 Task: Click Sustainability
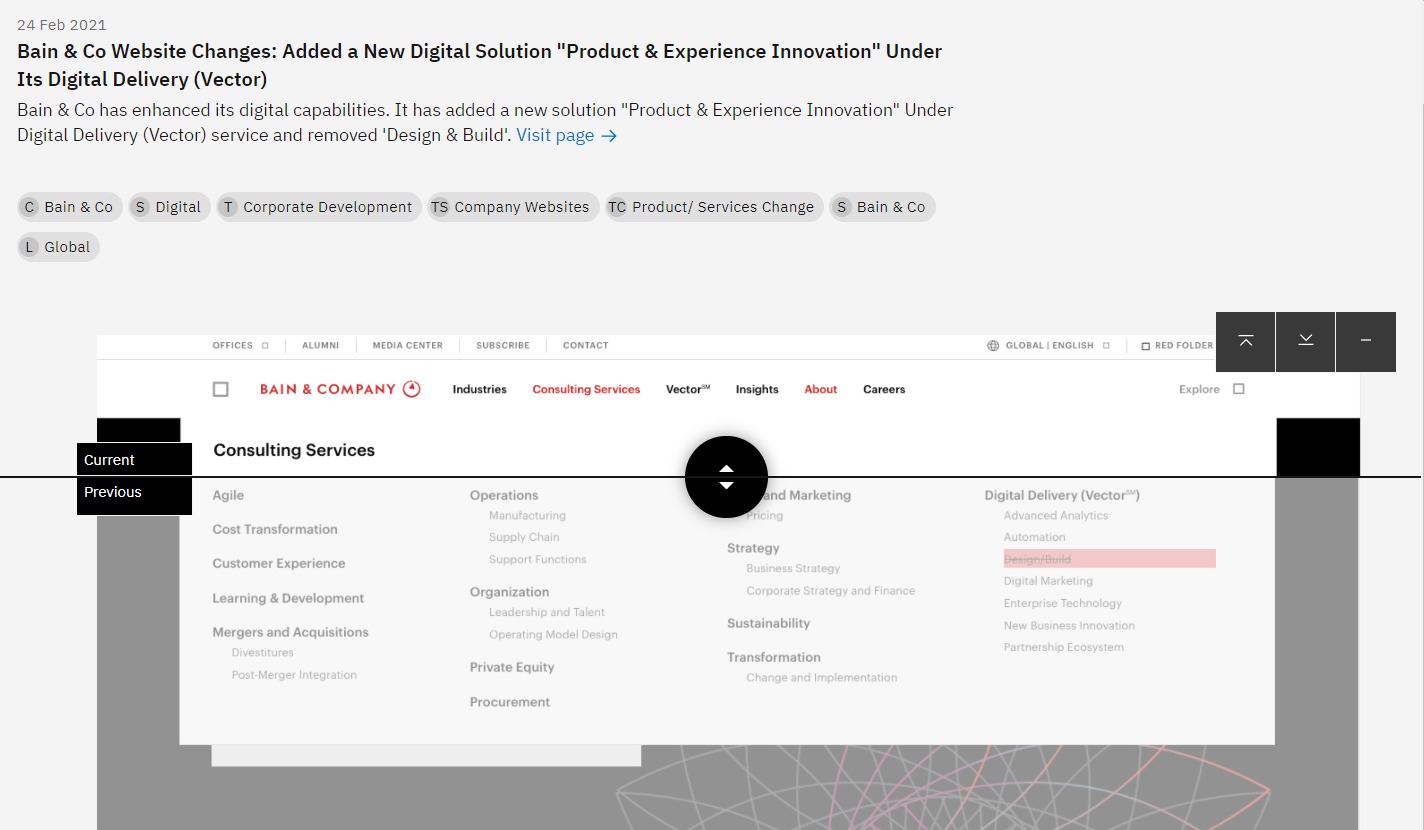click(x=768, y=623)
